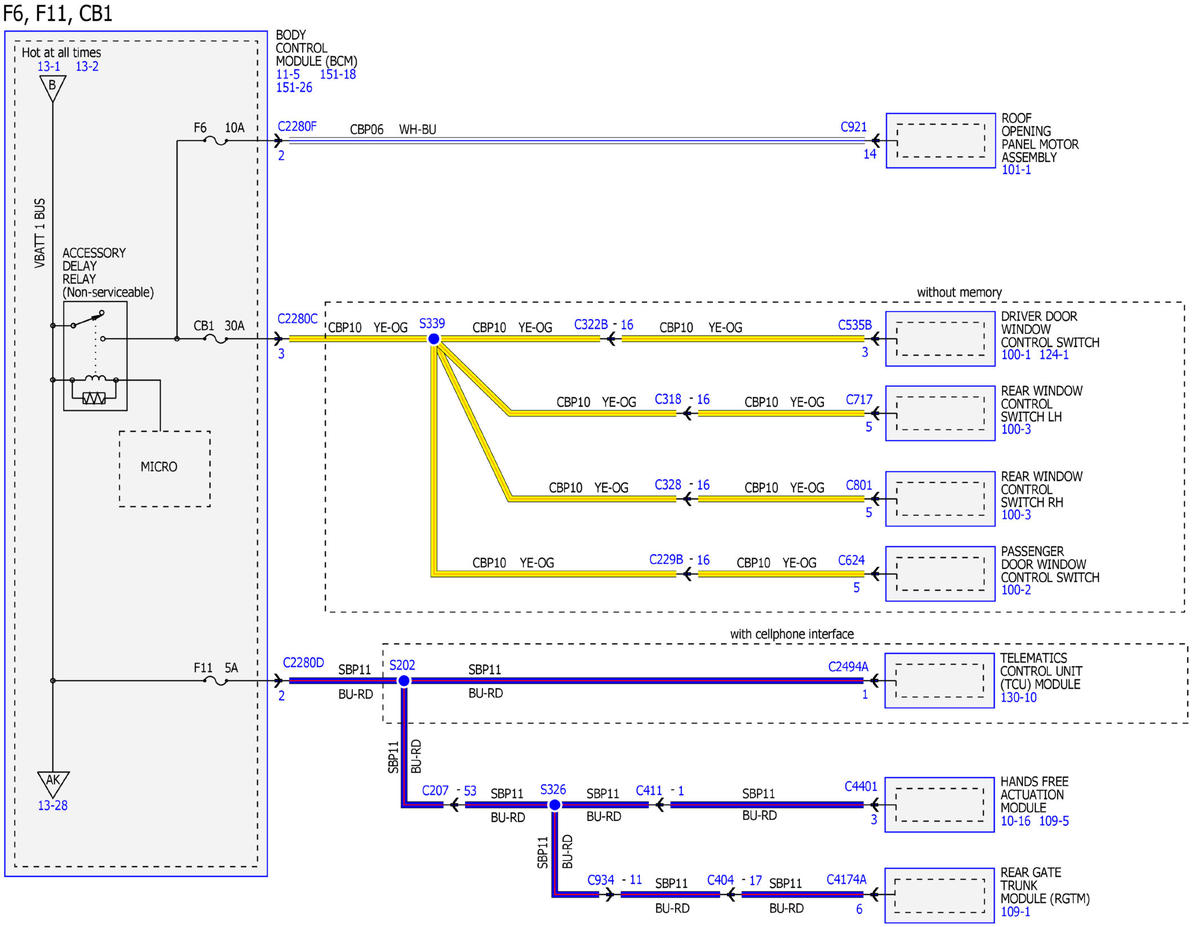Select inline connector C404

721,880
